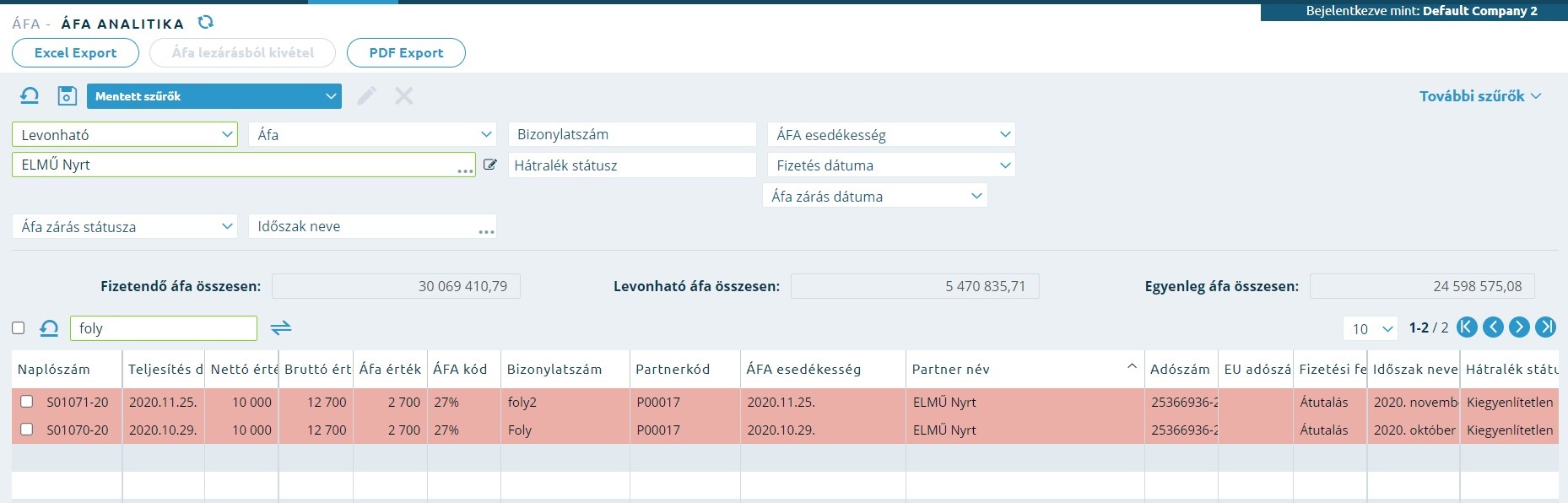Delete the saved filter with the X icon
The image size is (1568, 503).
(404, 95)
